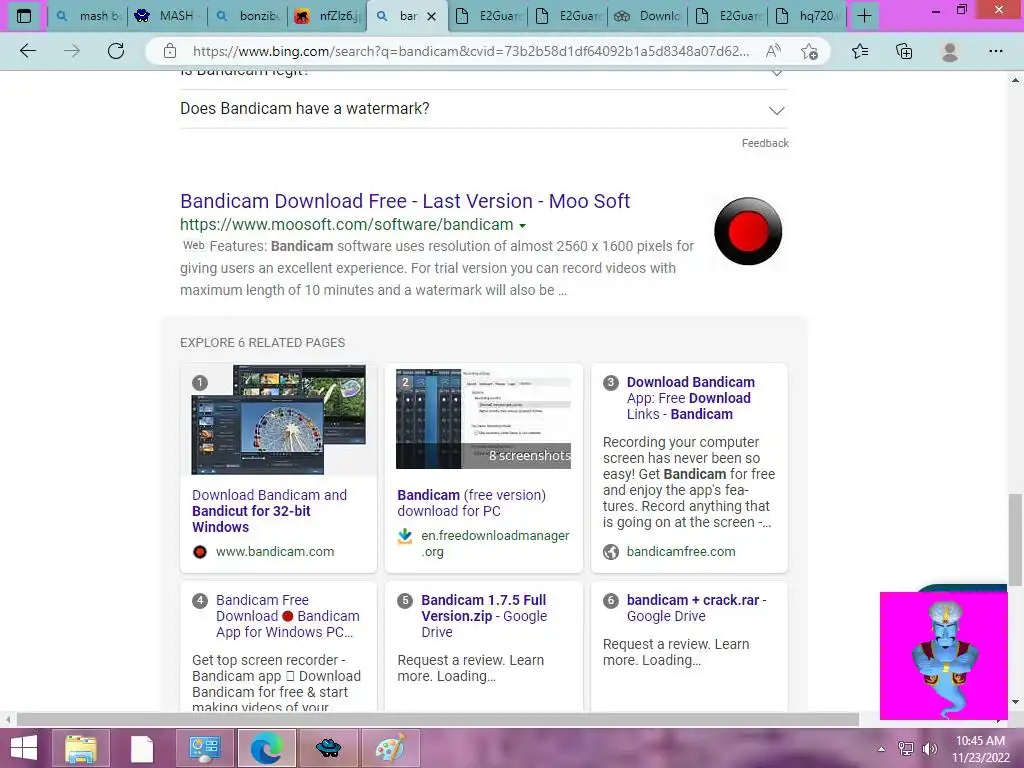Switch to the mash search tab

coord(87,16)
